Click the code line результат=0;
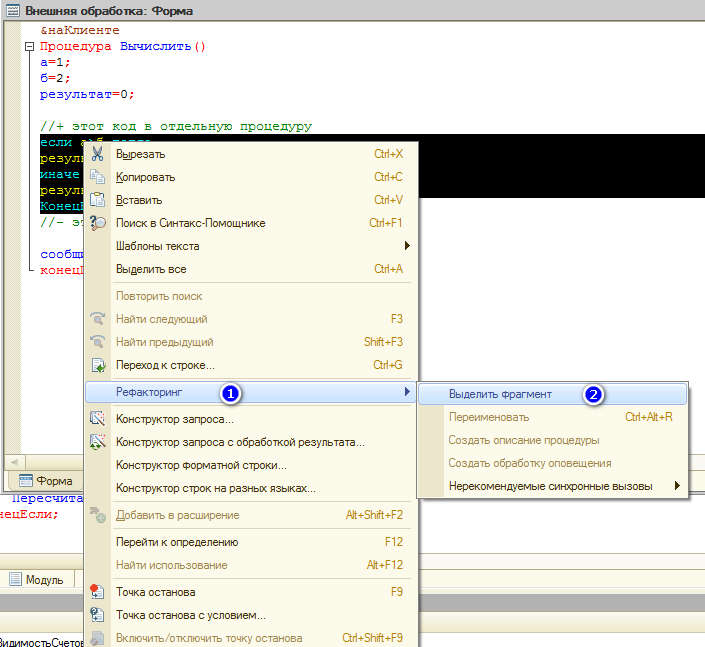The image size is (705, 647). pyautogui.click(x=86, y=94)
